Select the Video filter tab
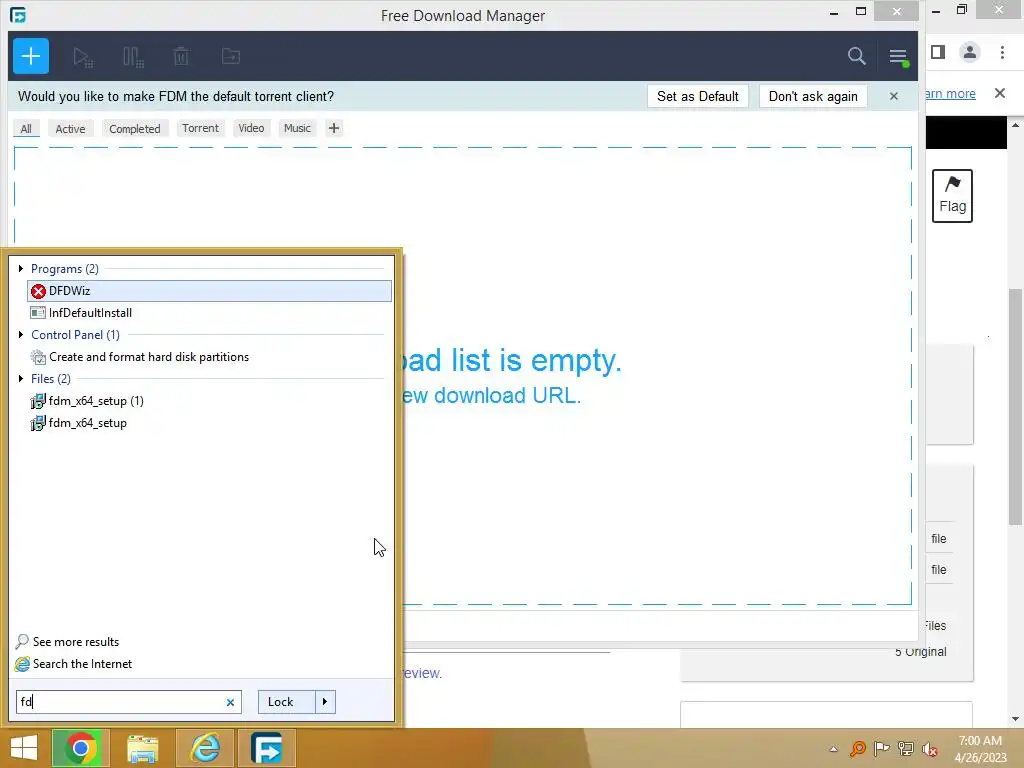The image size is (1024, 768). [251, 128]
